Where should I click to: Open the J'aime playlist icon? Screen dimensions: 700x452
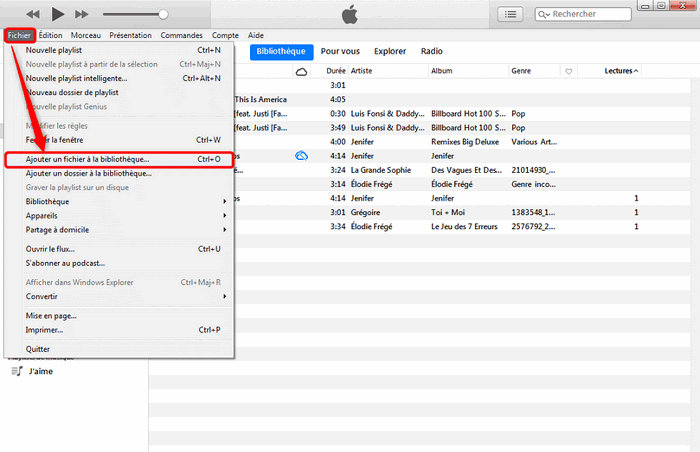(17, 371)
